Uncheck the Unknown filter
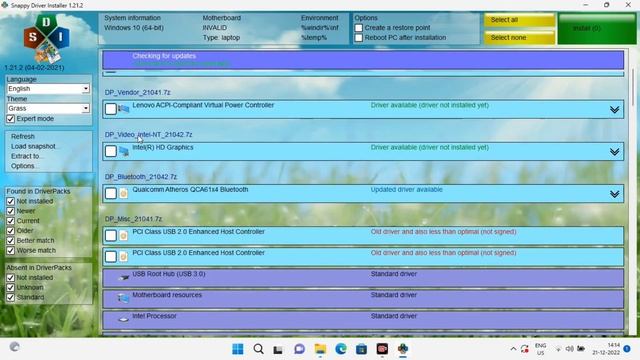Viewport: 640px width, 360px height. tap(11, 287)
